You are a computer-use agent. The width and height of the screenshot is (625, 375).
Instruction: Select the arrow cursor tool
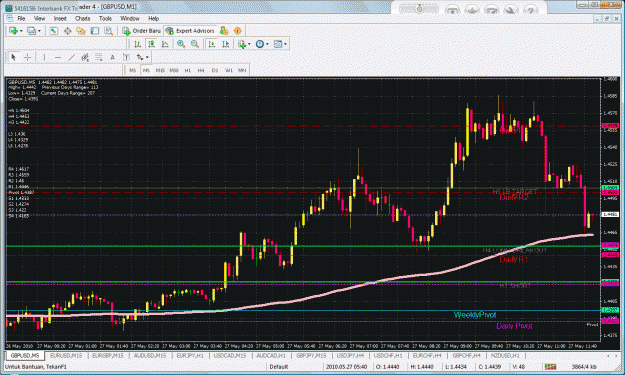pos(13,57)
